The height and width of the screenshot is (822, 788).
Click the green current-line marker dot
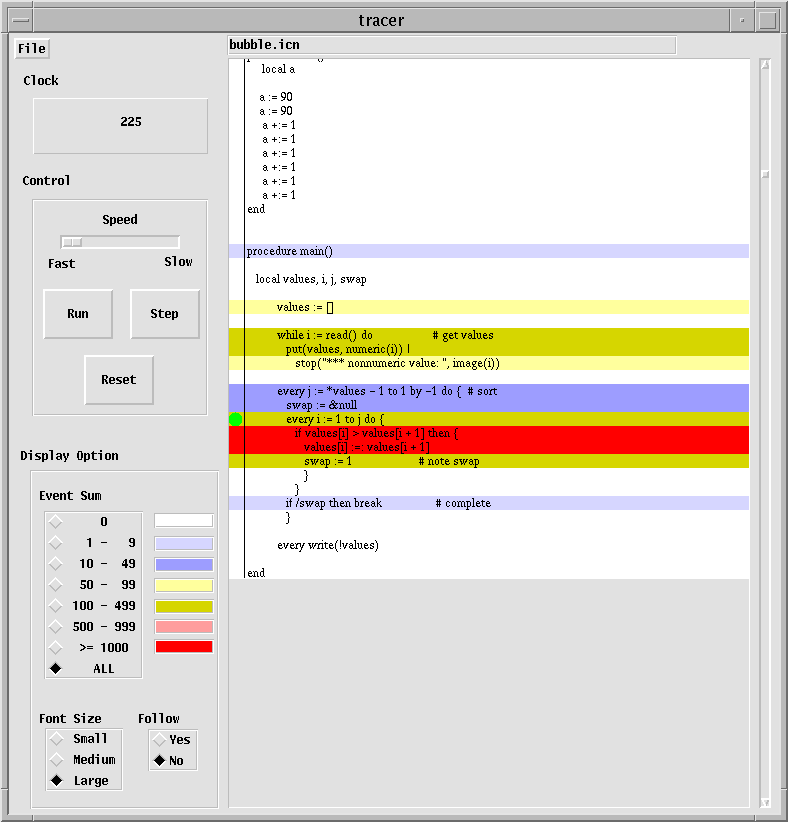coord(236,419)
